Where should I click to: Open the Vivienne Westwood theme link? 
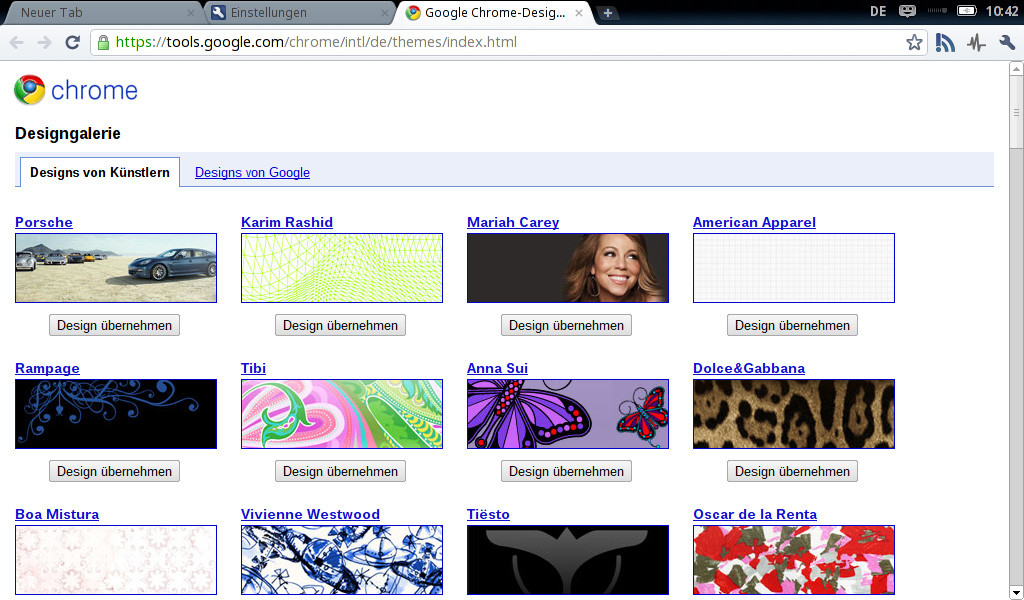point(310,514)
